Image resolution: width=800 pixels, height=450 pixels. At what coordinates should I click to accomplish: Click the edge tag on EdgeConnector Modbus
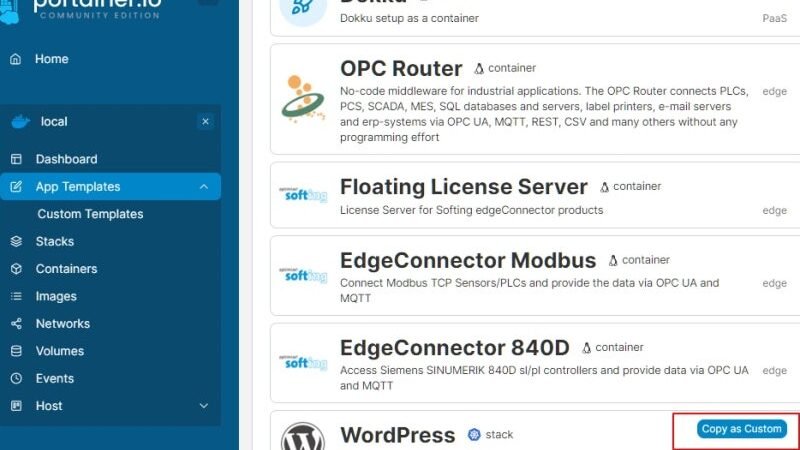[774, 283]
